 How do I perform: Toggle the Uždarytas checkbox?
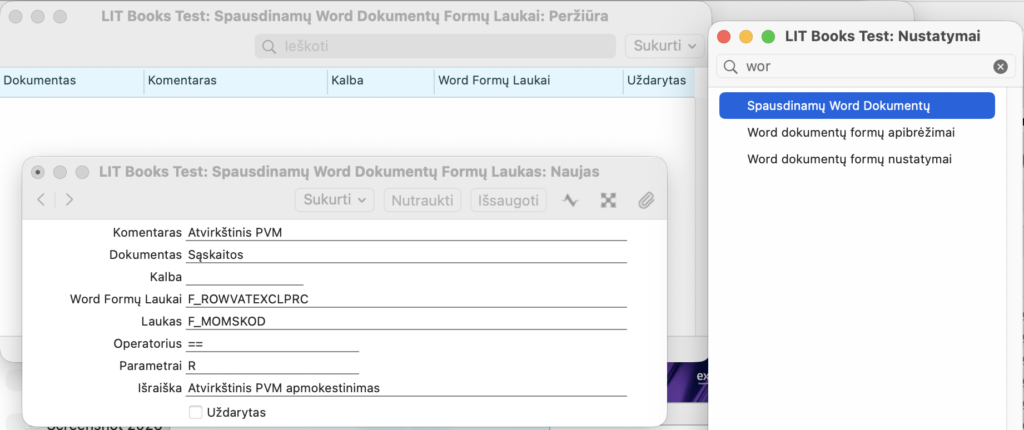[x=195, y=412]
